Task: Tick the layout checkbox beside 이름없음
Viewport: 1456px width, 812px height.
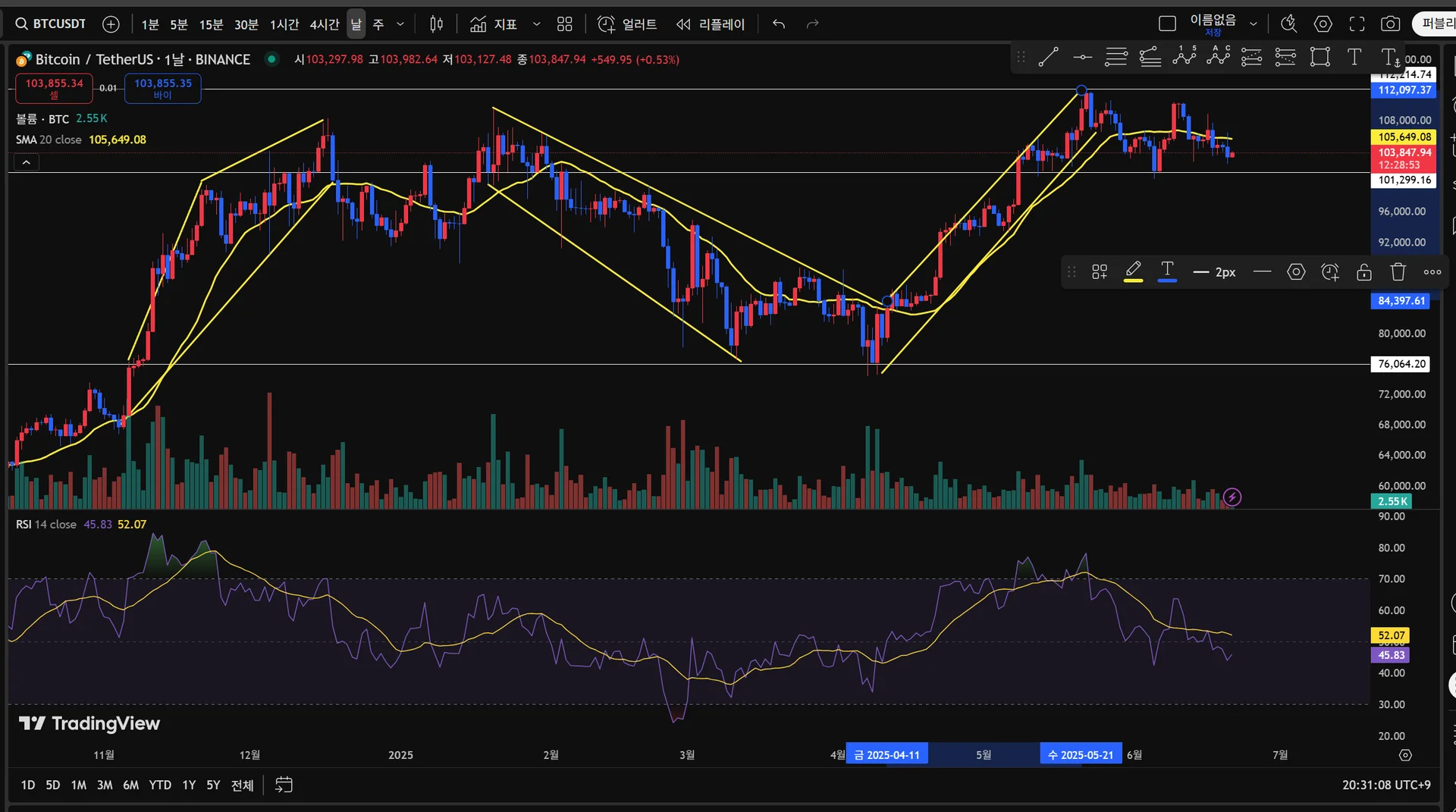Action: point(1167,24)
